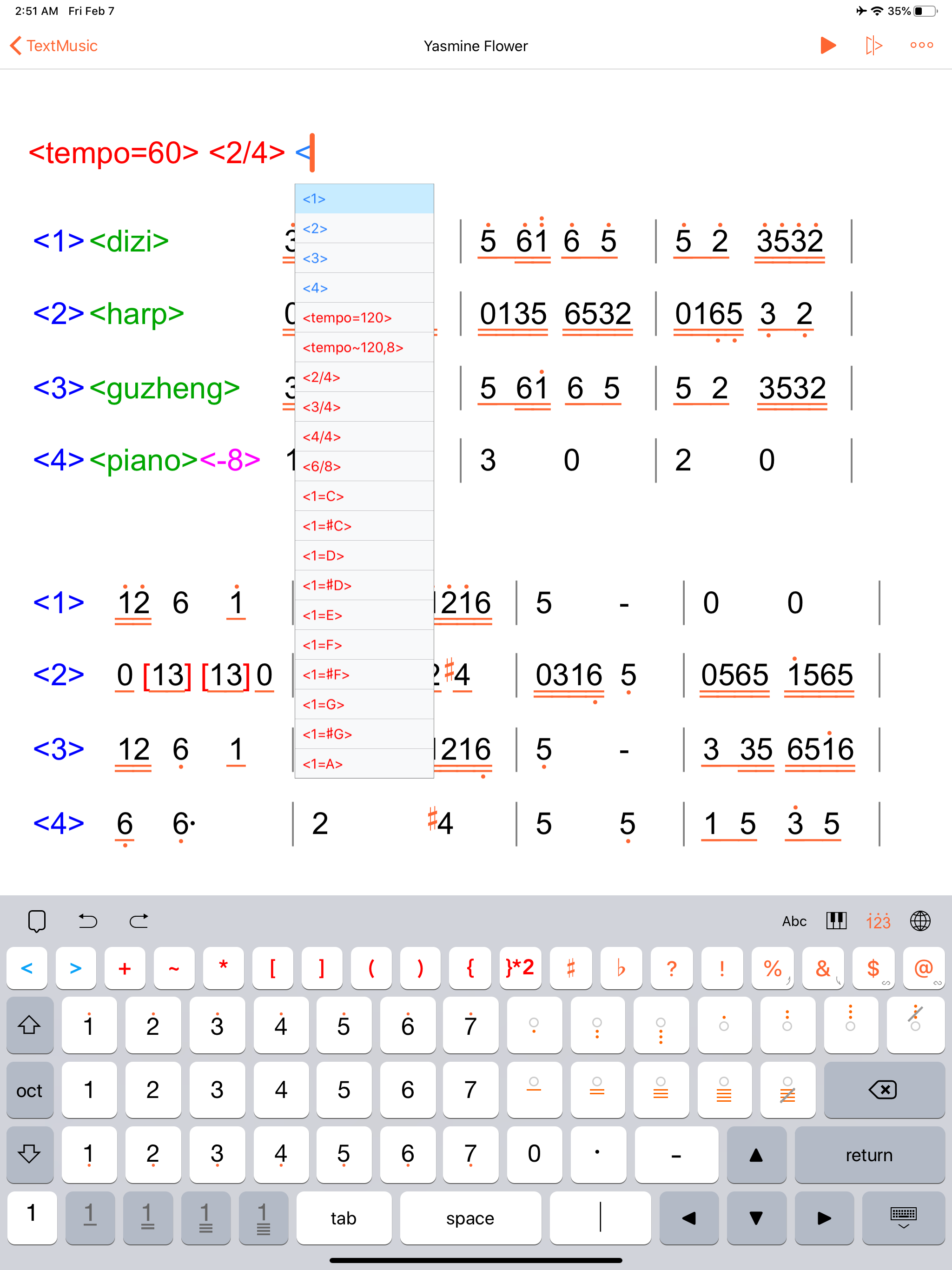Viewport: 952px width, 1270px height.
Task: Tap the vertical barline key
Action: (x=600, y=1218)
